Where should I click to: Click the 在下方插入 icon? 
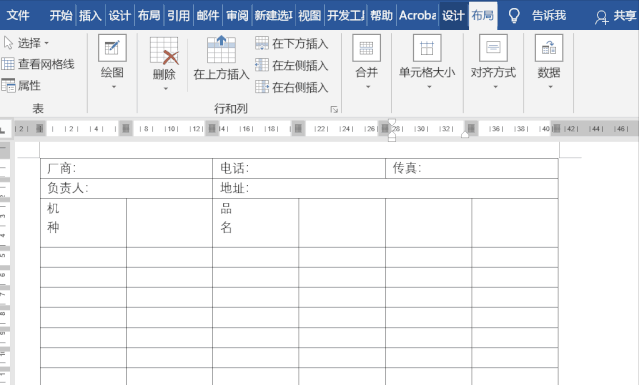coord(262,43)
